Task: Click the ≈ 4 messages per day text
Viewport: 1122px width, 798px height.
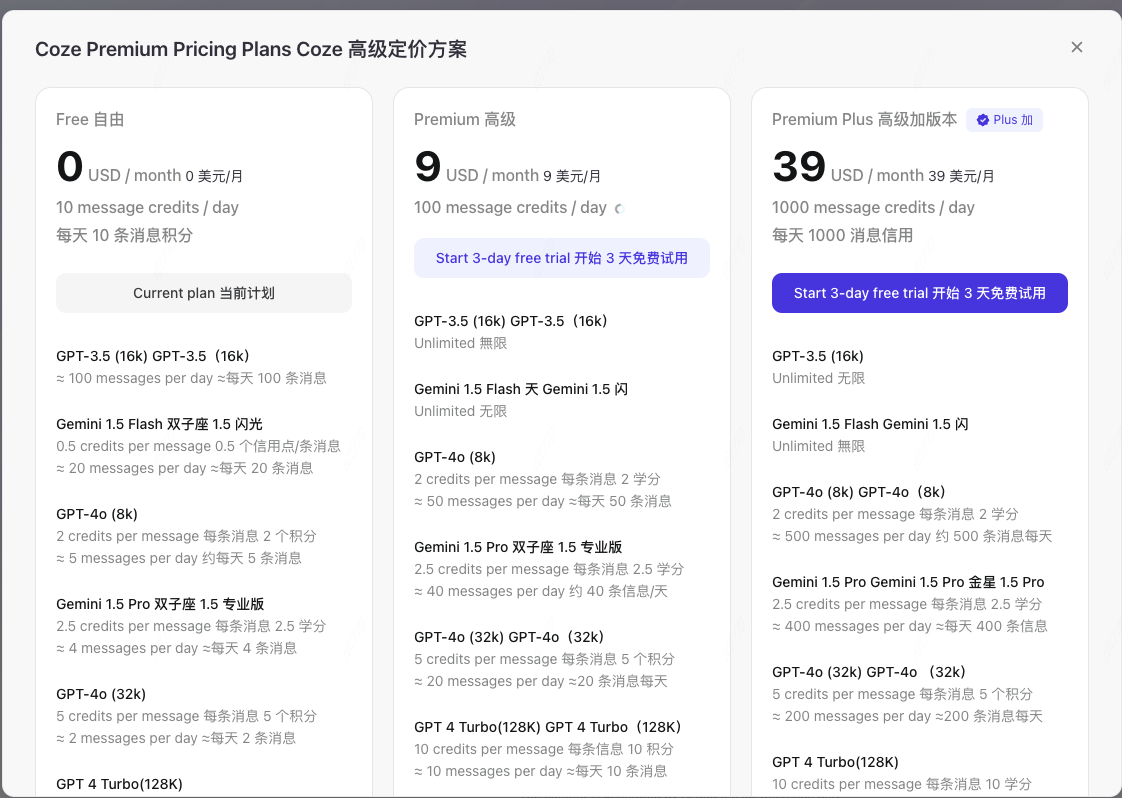Action: click(x=176, y=648)
